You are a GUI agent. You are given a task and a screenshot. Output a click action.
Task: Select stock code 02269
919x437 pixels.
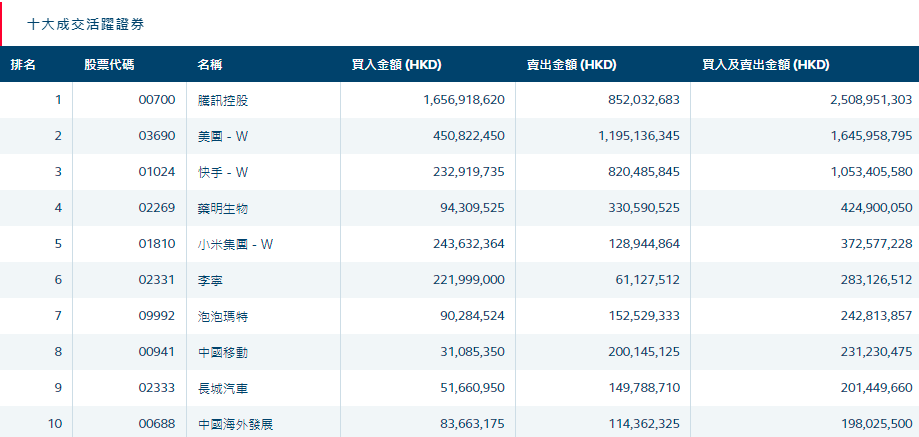tap(157, 208)
